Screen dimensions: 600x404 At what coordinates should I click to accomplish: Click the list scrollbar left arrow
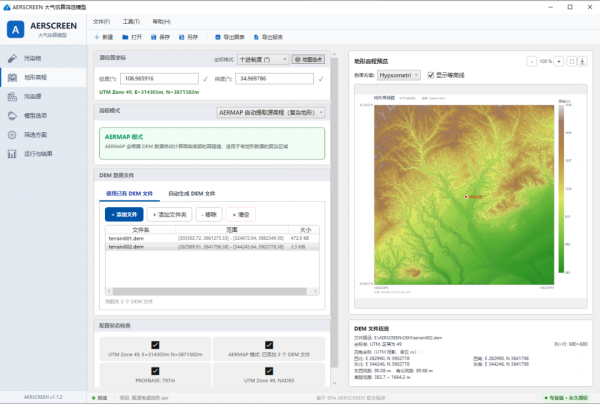coord(109,292)
